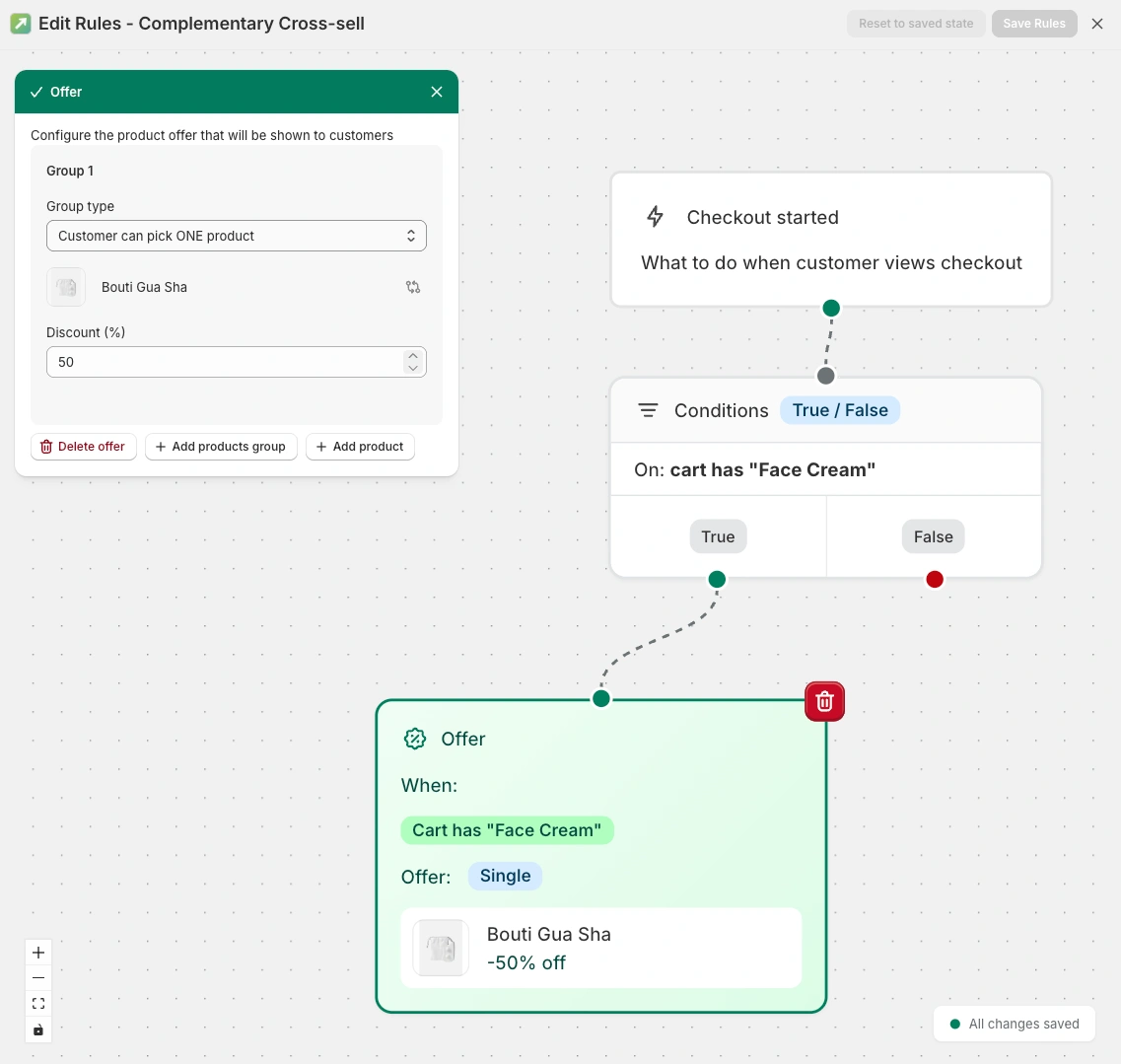Toggle the green connector dot under Checkout started
Image resolution: width=1121 pixels, height=1064 pixels.
tap(830, 308)
